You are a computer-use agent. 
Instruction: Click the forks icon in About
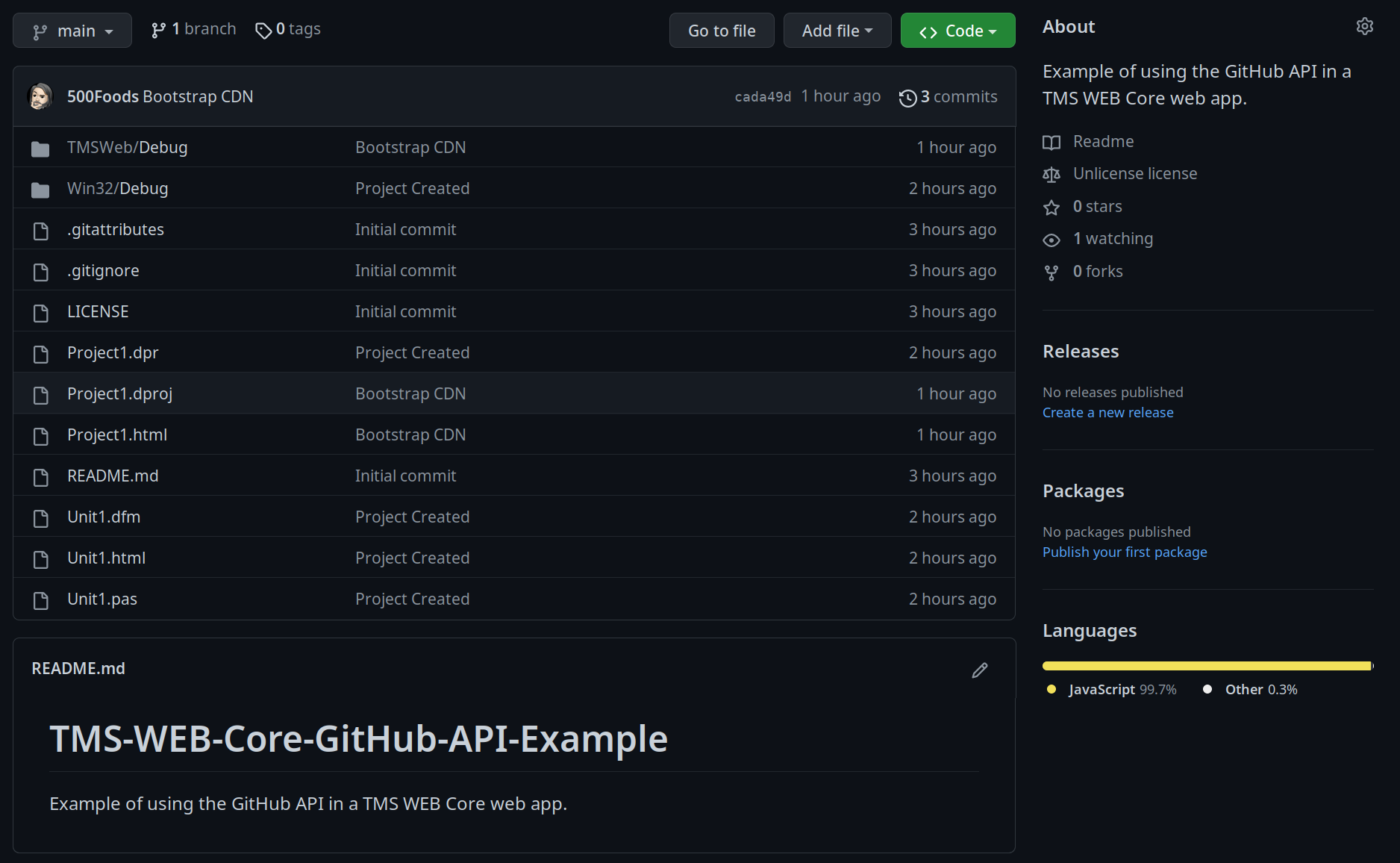click(1051, 272)
